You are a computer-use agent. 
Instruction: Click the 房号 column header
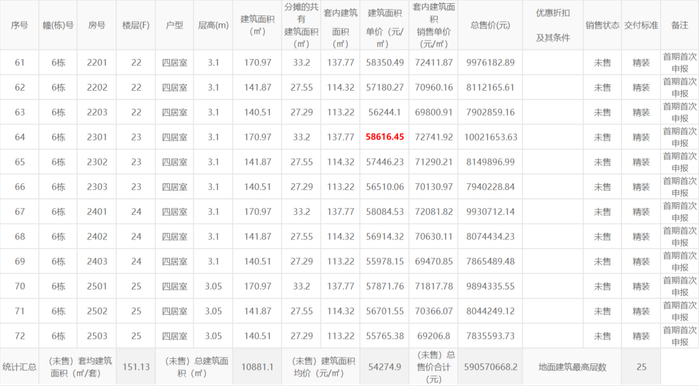click(97, 25)
